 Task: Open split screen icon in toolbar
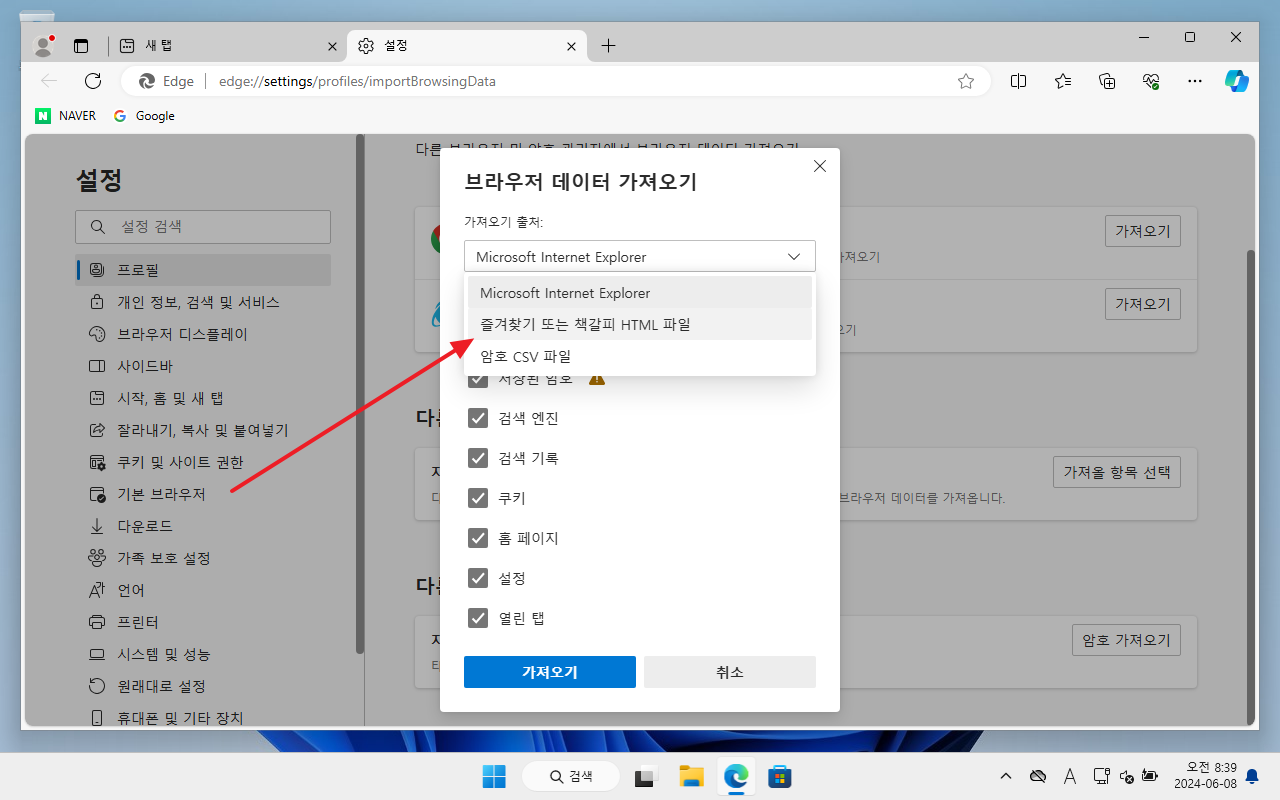pyautogui.click(x=1018, y=81)
